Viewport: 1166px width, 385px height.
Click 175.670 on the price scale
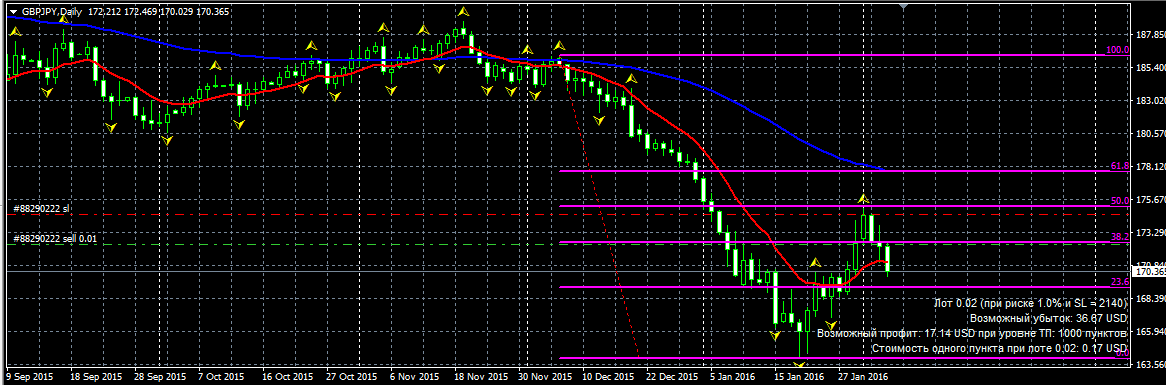pos(1150,200)
